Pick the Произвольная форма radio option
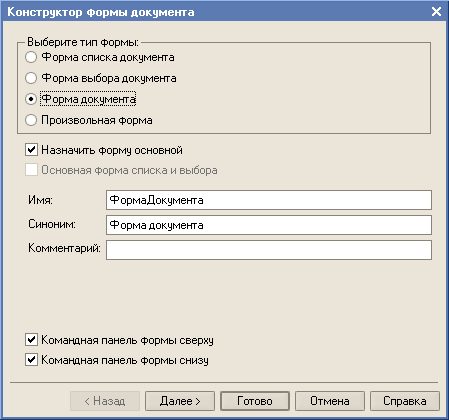Screen dimensions: 449x420 (31, 120)
